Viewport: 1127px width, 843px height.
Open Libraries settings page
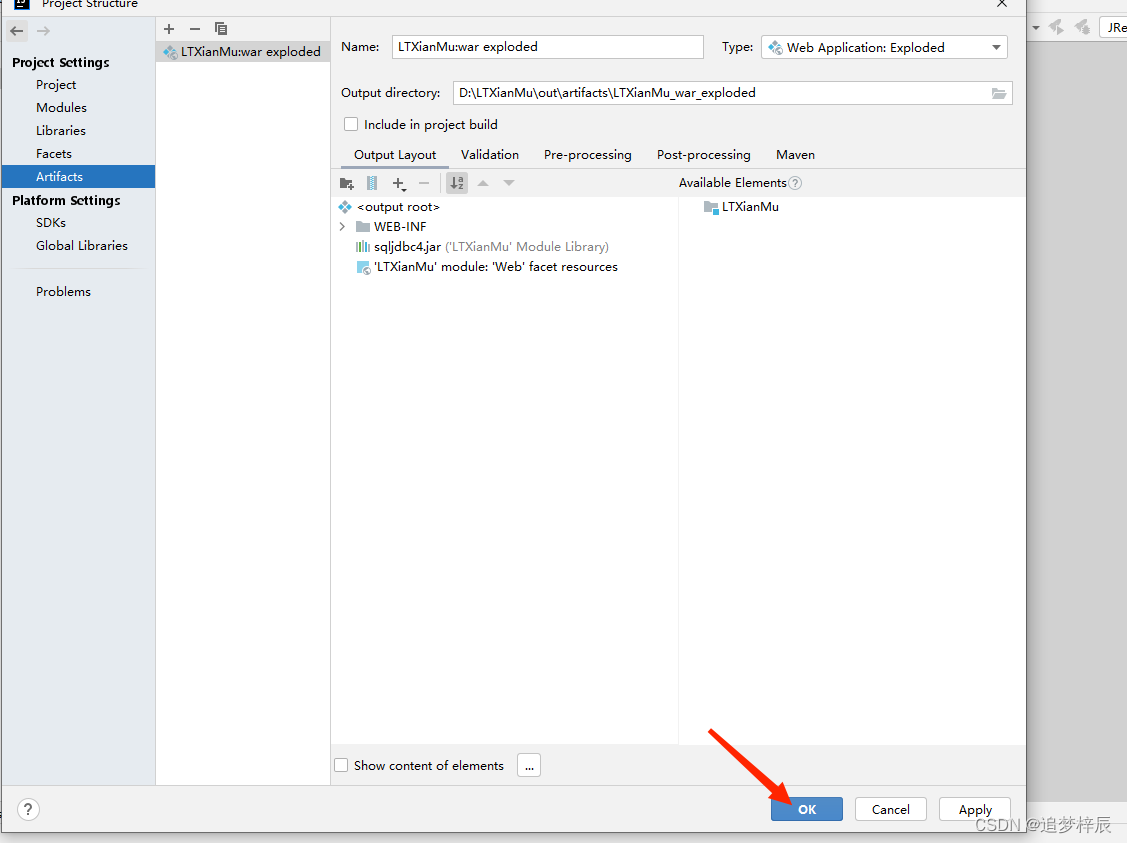61,131
